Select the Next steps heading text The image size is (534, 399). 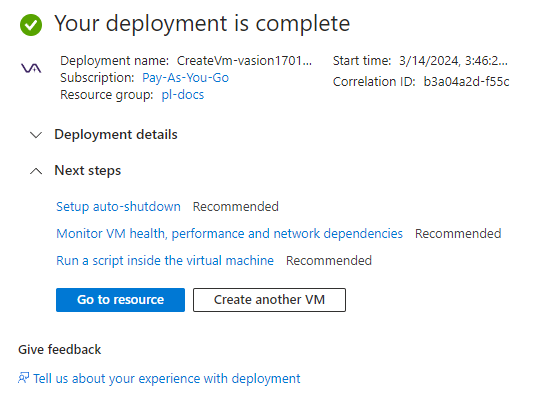(88, 171)
